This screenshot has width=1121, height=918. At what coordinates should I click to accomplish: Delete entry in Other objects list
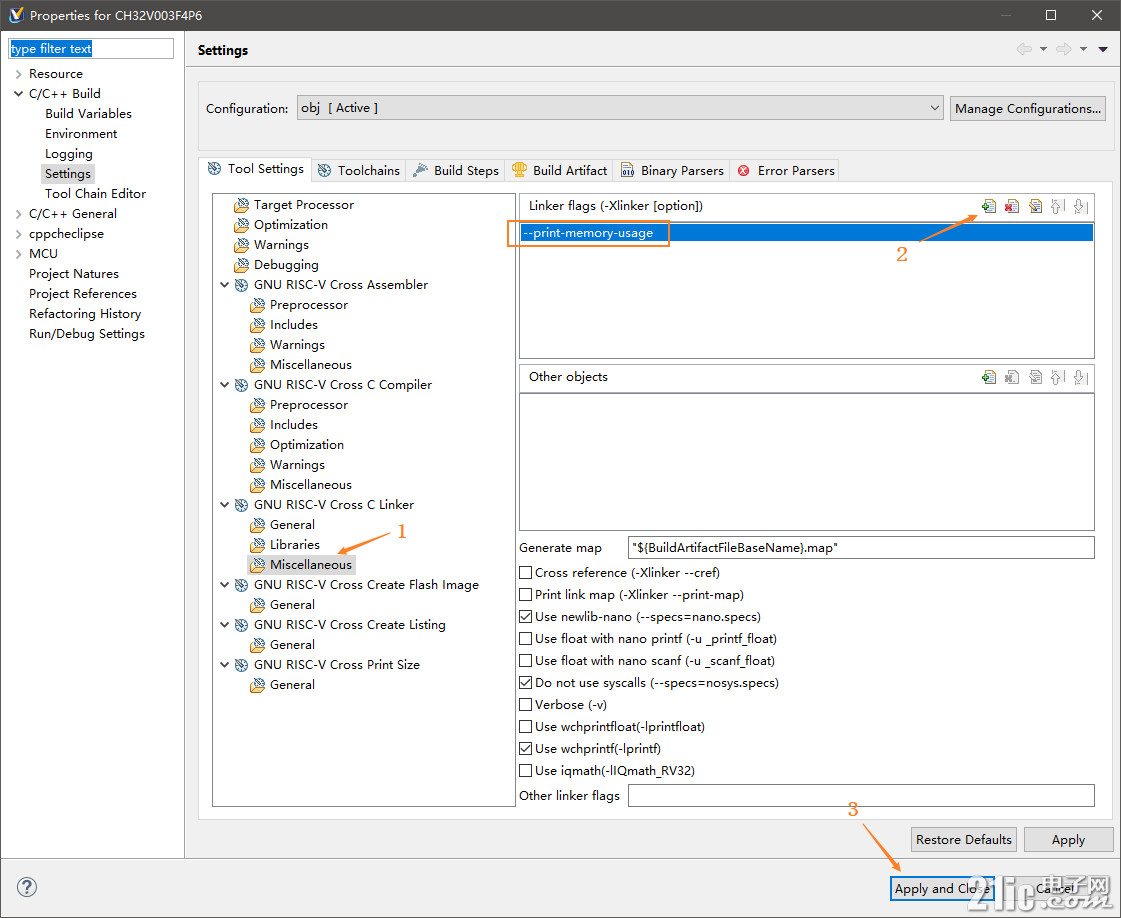click(1012, 377)
